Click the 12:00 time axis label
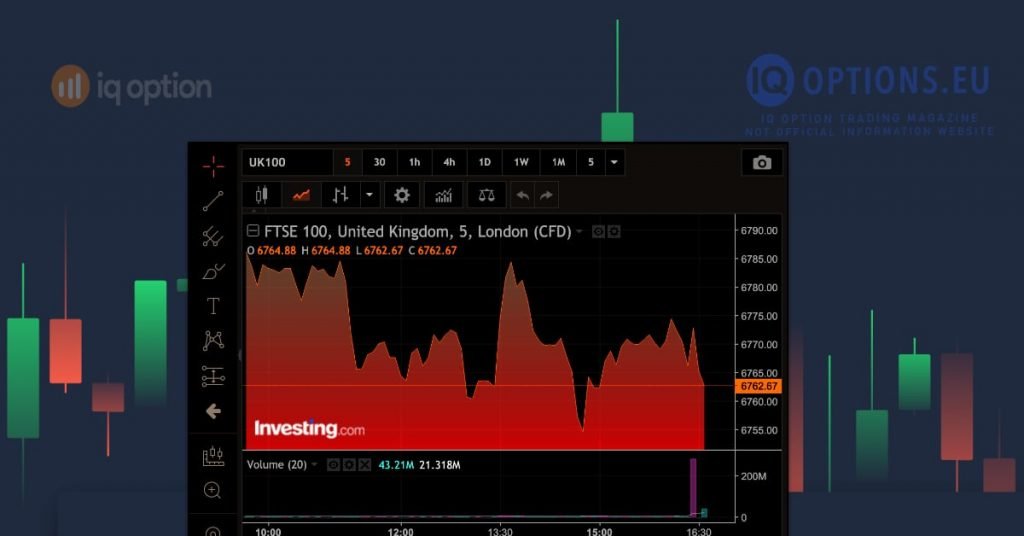Image resolution: width=1024 pixels, height=536 pixels. 400,531
